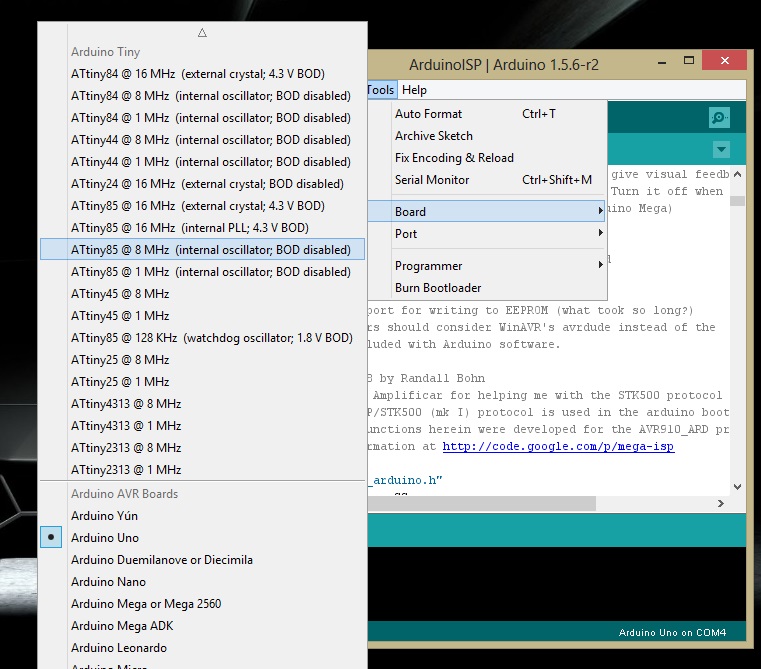761x669 pixels.
Task: Select ATtiny85 @ 8 MHz internal oscillator board
Action: click(202, 250)
